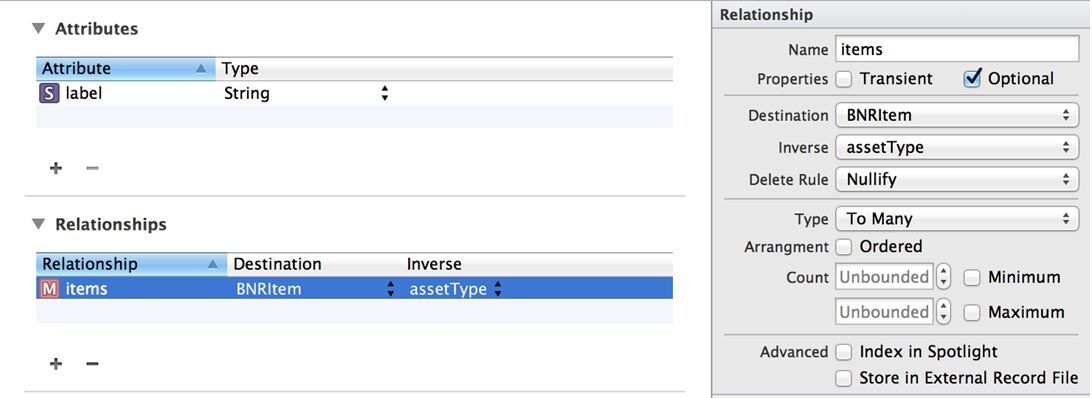Add a new attribute with plus button
This screenshot has width=1092, height=398.
click(56, 168)
